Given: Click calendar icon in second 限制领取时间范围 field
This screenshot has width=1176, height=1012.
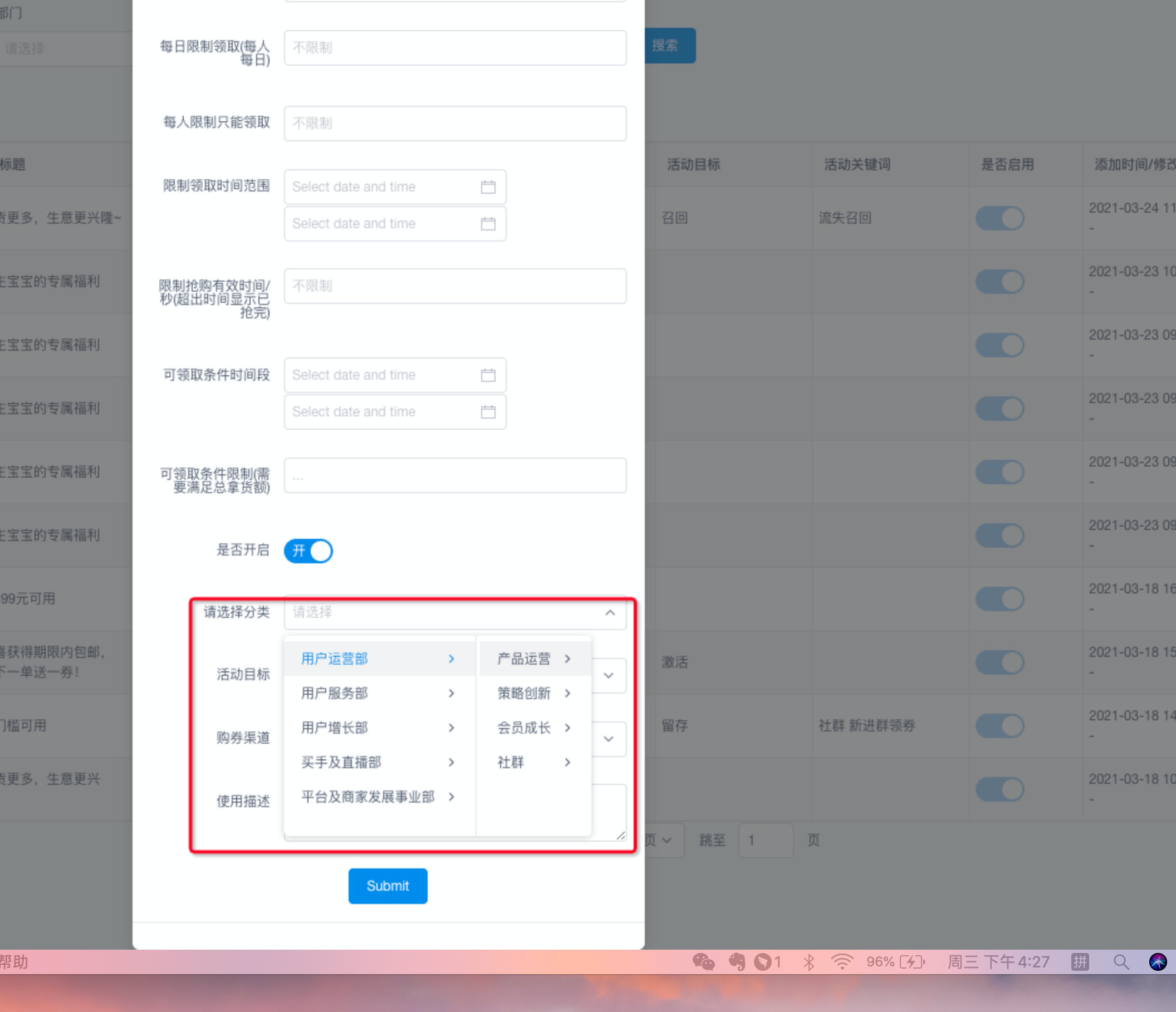Looking at the screenshot, I should [488, 224].
